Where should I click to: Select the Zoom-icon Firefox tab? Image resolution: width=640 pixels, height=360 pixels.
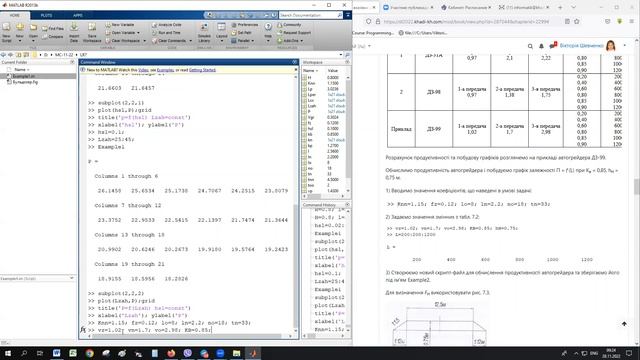tap(409, 7)
